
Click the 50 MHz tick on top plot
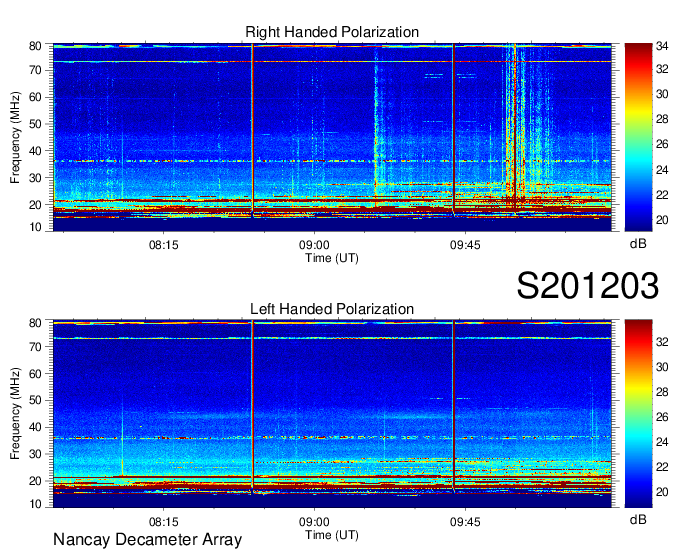(x=35, y=124)
